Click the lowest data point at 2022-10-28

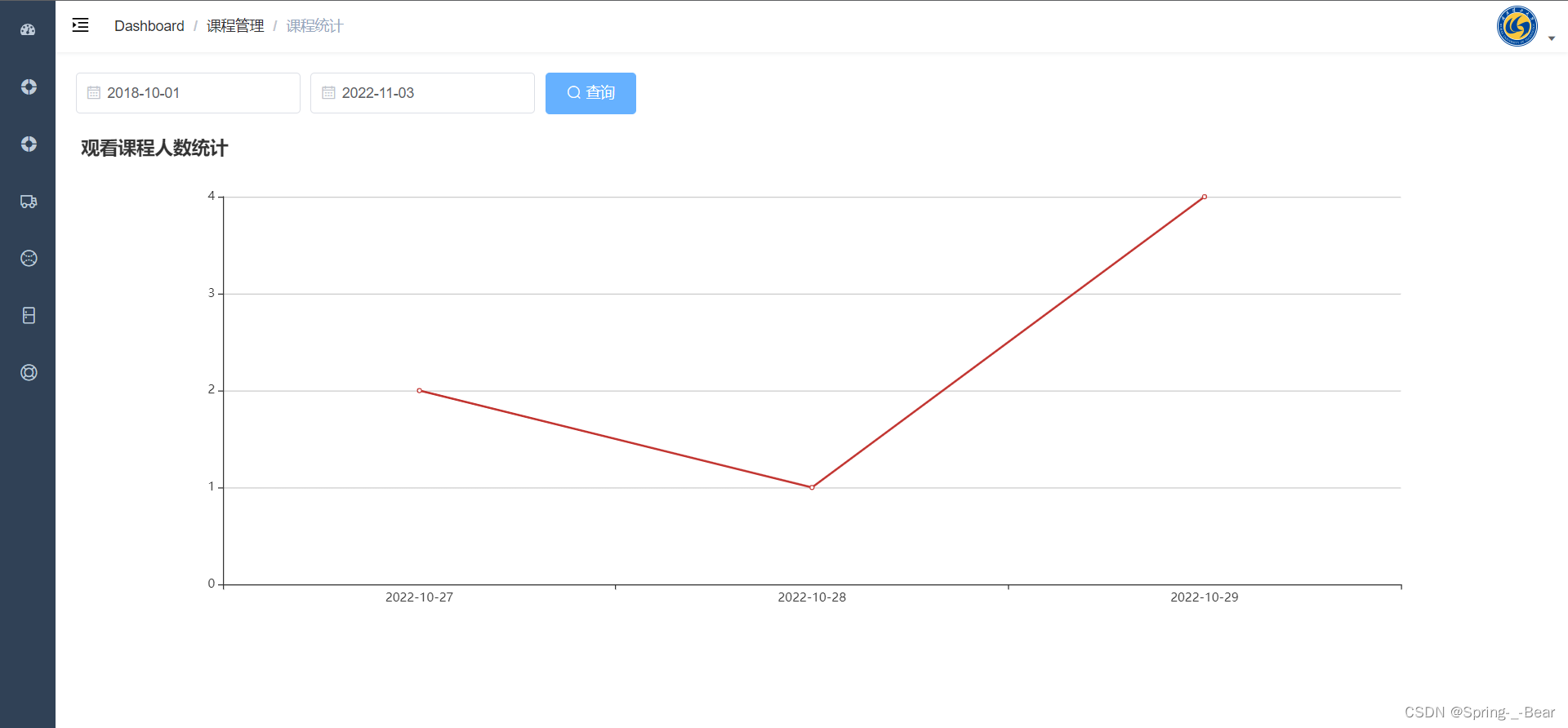click(x=812, y=487)
